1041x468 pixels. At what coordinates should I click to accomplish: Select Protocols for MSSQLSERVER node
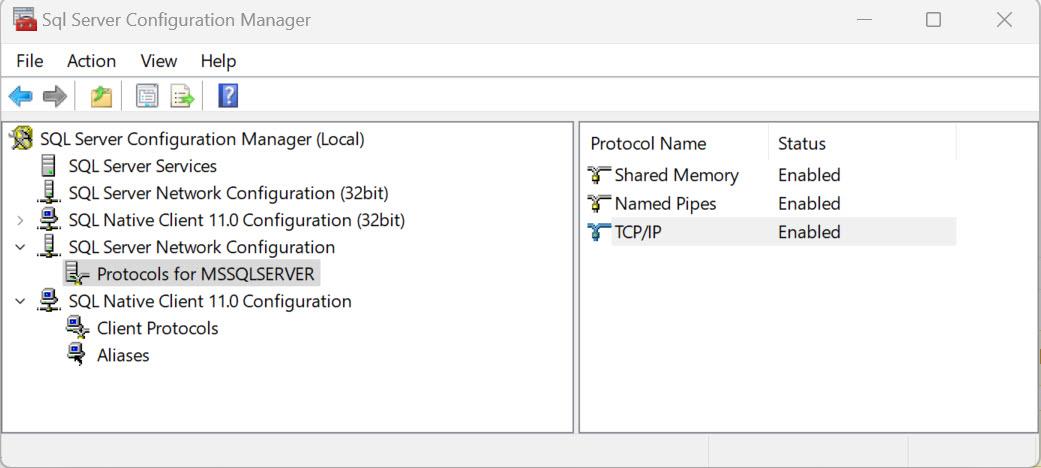click(205, 274)
